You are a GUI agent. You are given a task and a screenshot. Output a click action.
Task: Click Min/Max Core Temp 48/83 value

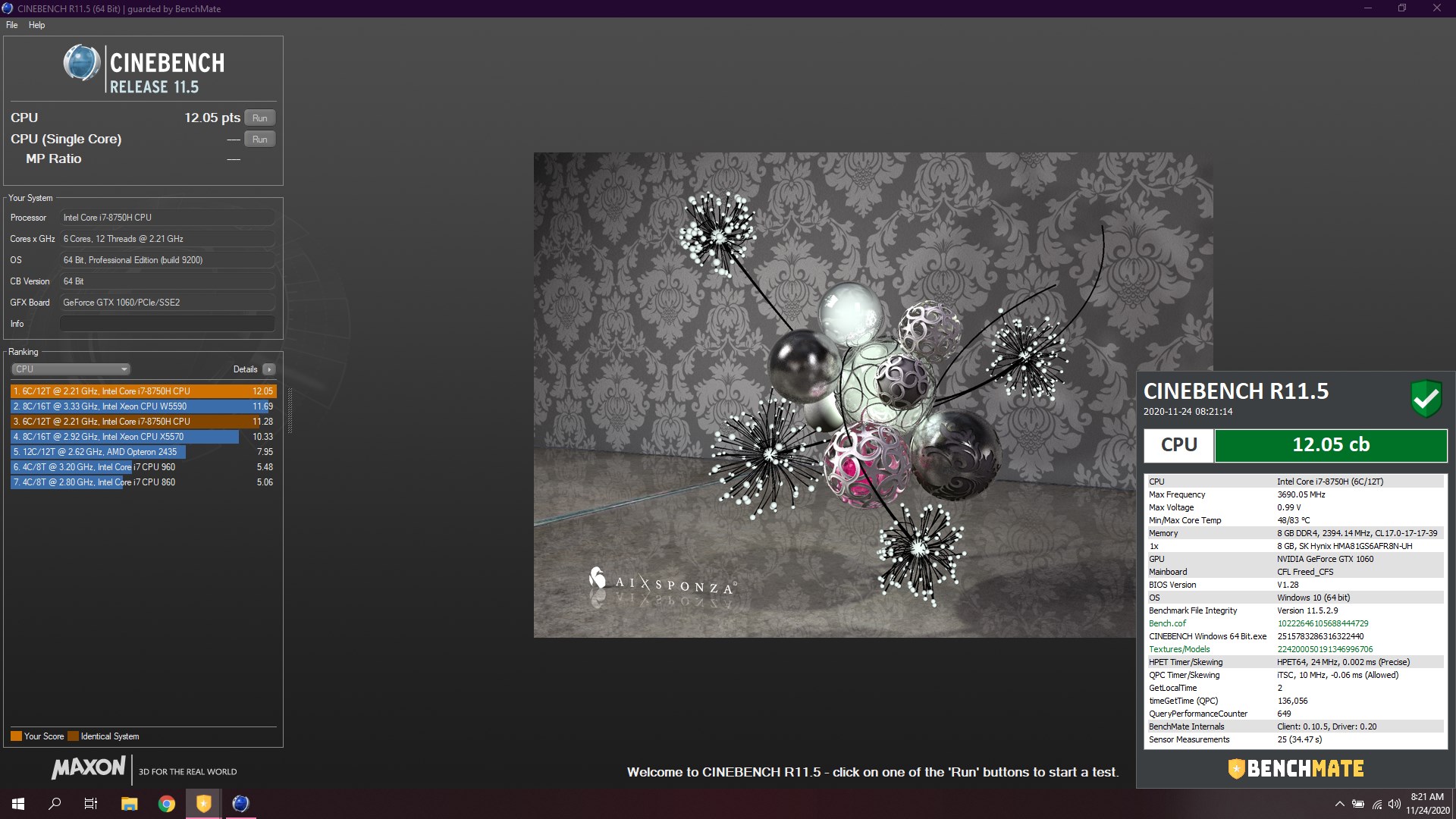click(x=1293, y=520)
